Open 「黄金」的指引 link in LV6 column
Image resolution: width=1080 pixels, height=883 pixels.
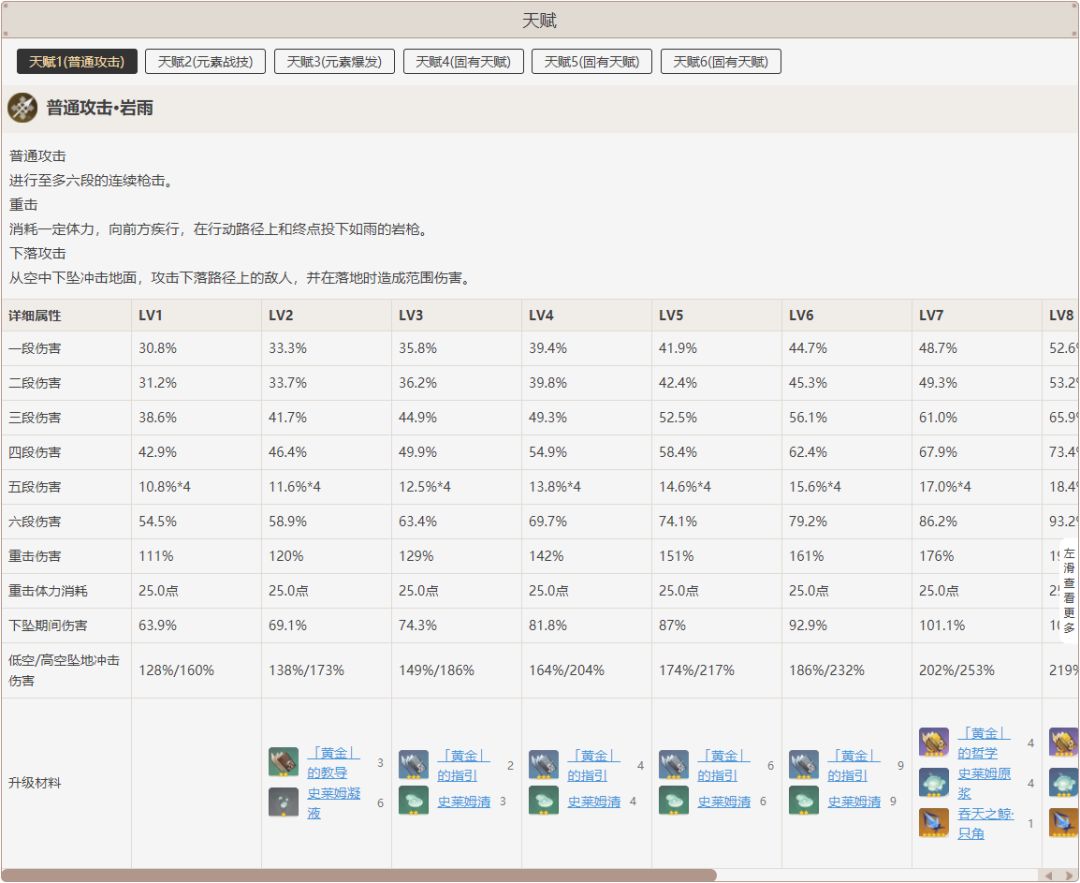pyautogui.click(x=853, y=765)
